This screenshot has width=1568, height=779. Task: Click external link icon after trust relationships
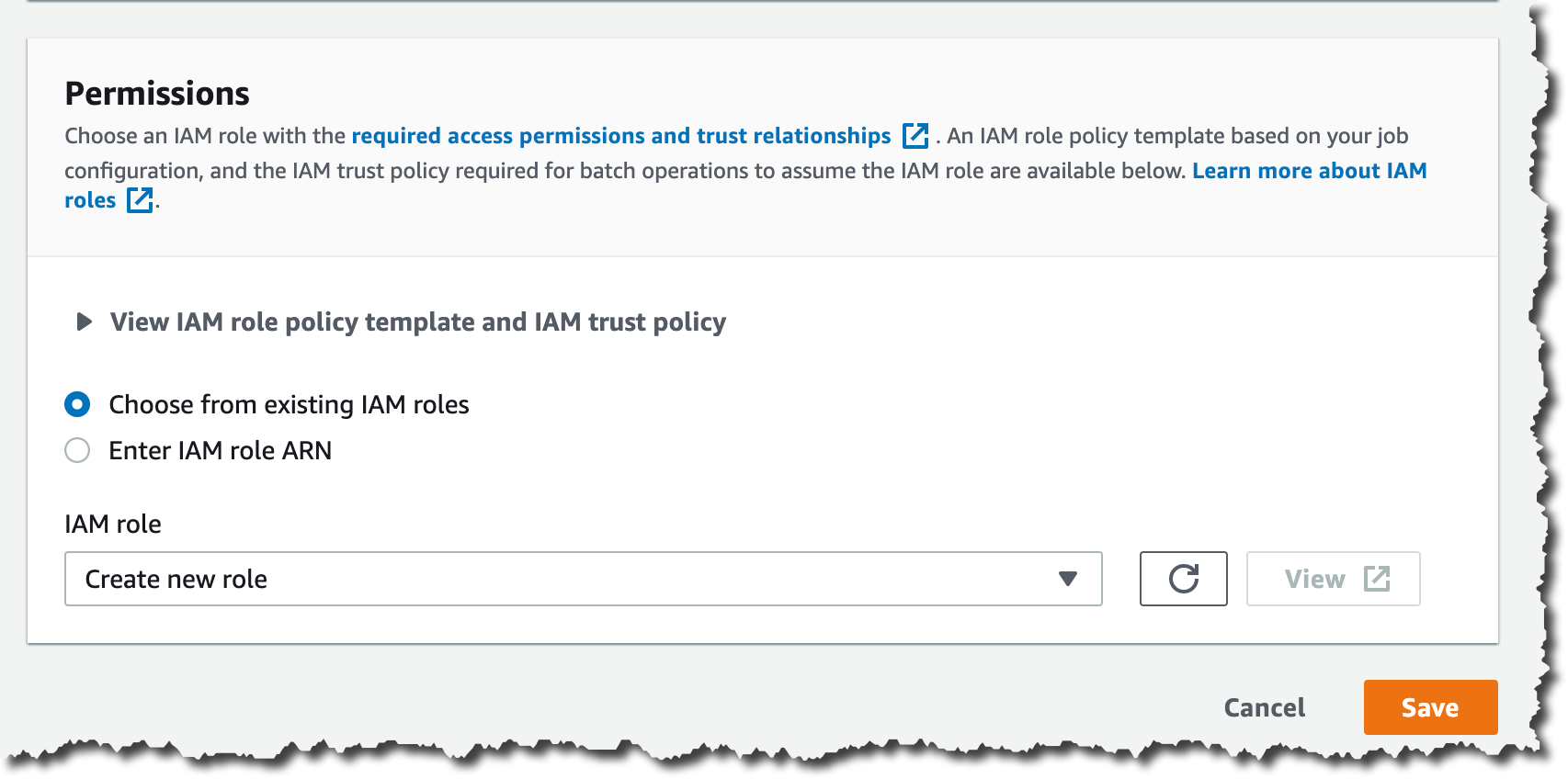[x=915, y=136]
